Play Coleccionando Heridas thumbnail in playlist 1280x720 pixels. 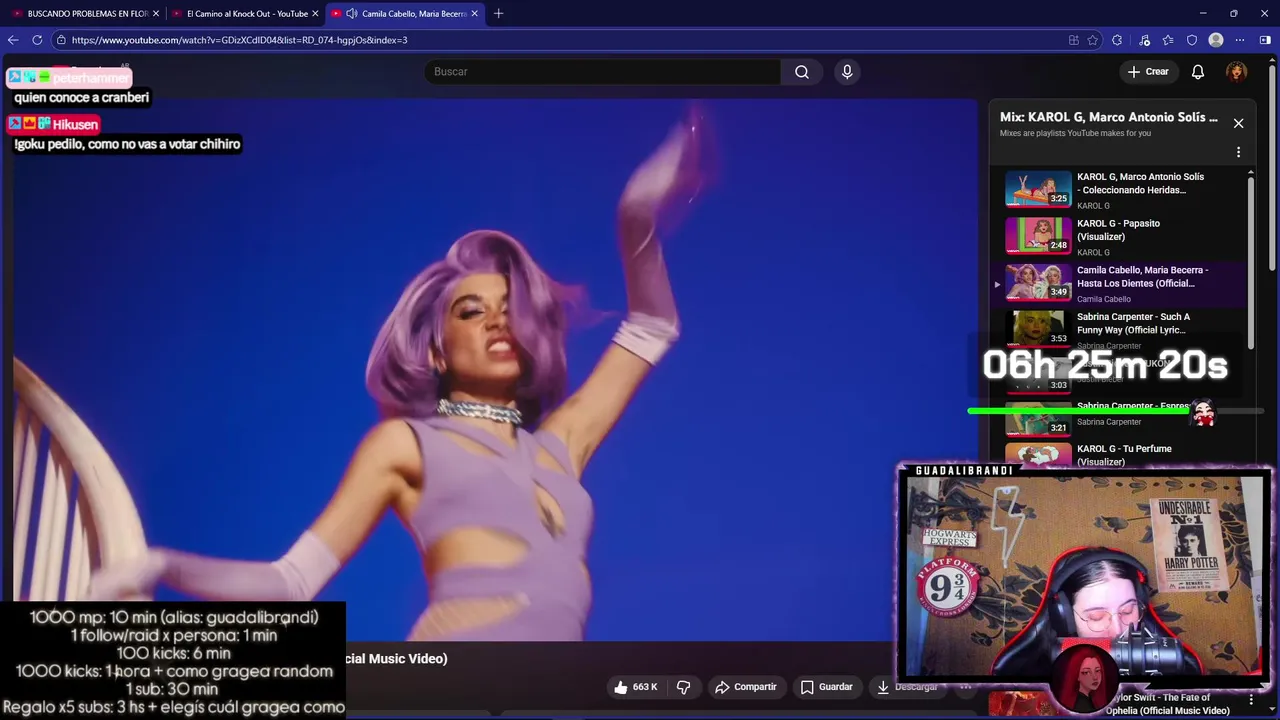1038,188
